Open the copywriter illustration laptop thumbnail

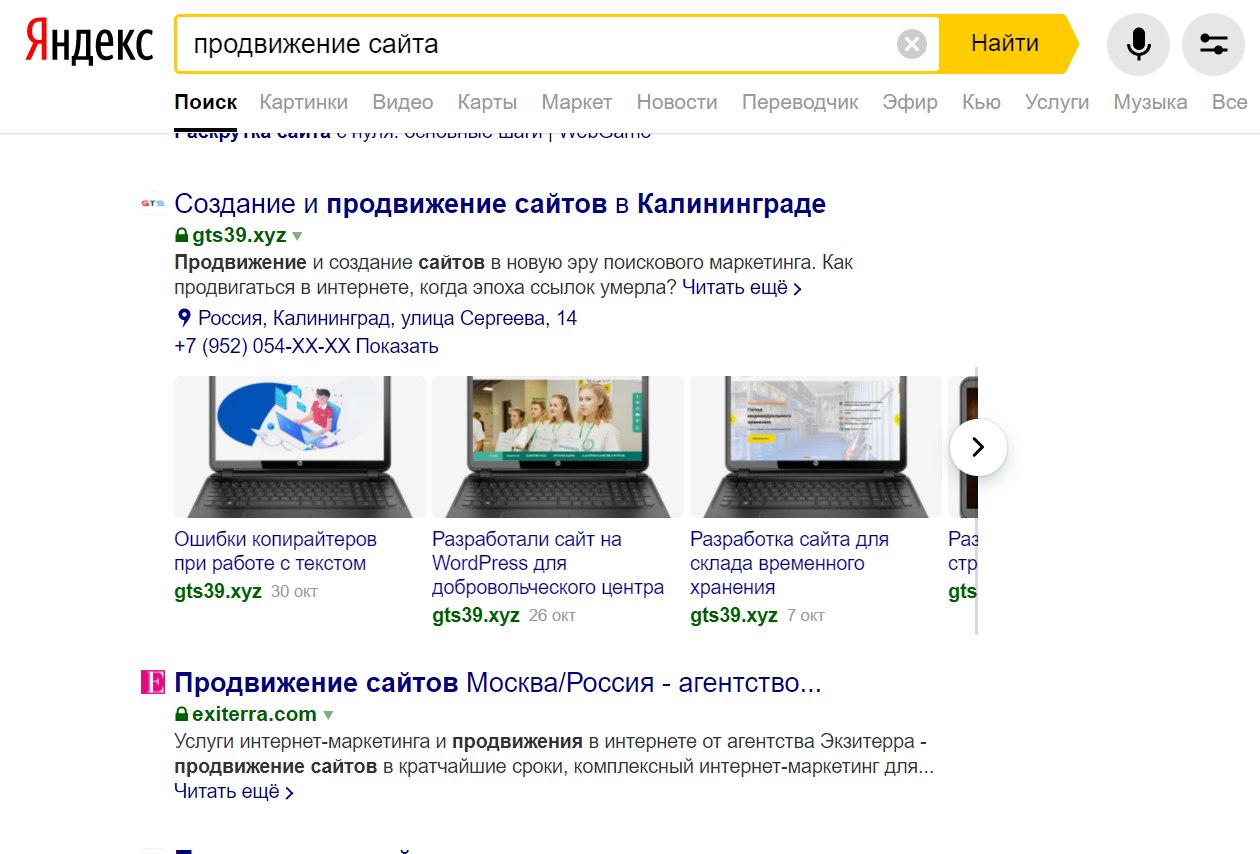(300, 446)
